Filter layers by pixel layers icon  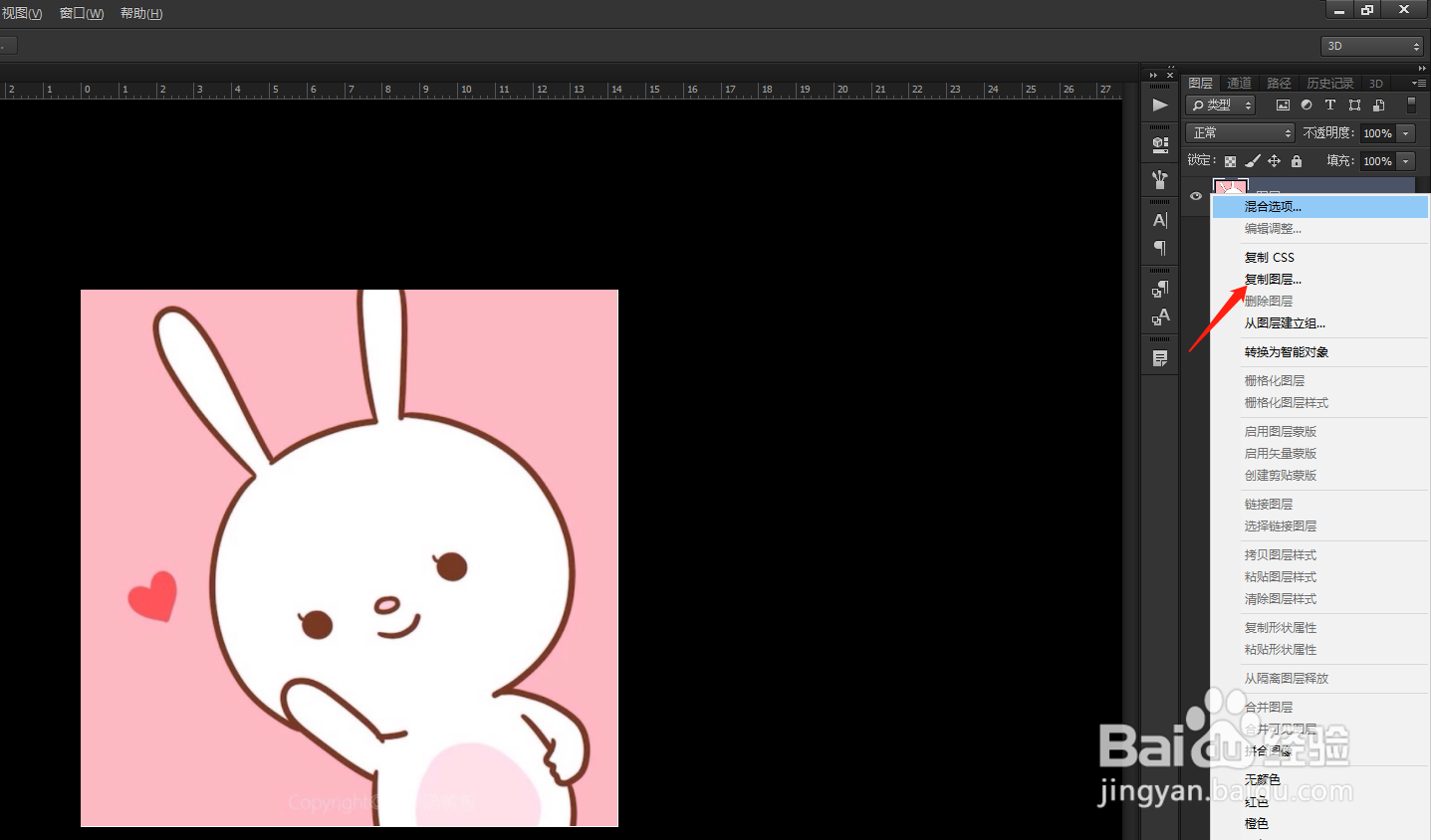[1283, 105]
